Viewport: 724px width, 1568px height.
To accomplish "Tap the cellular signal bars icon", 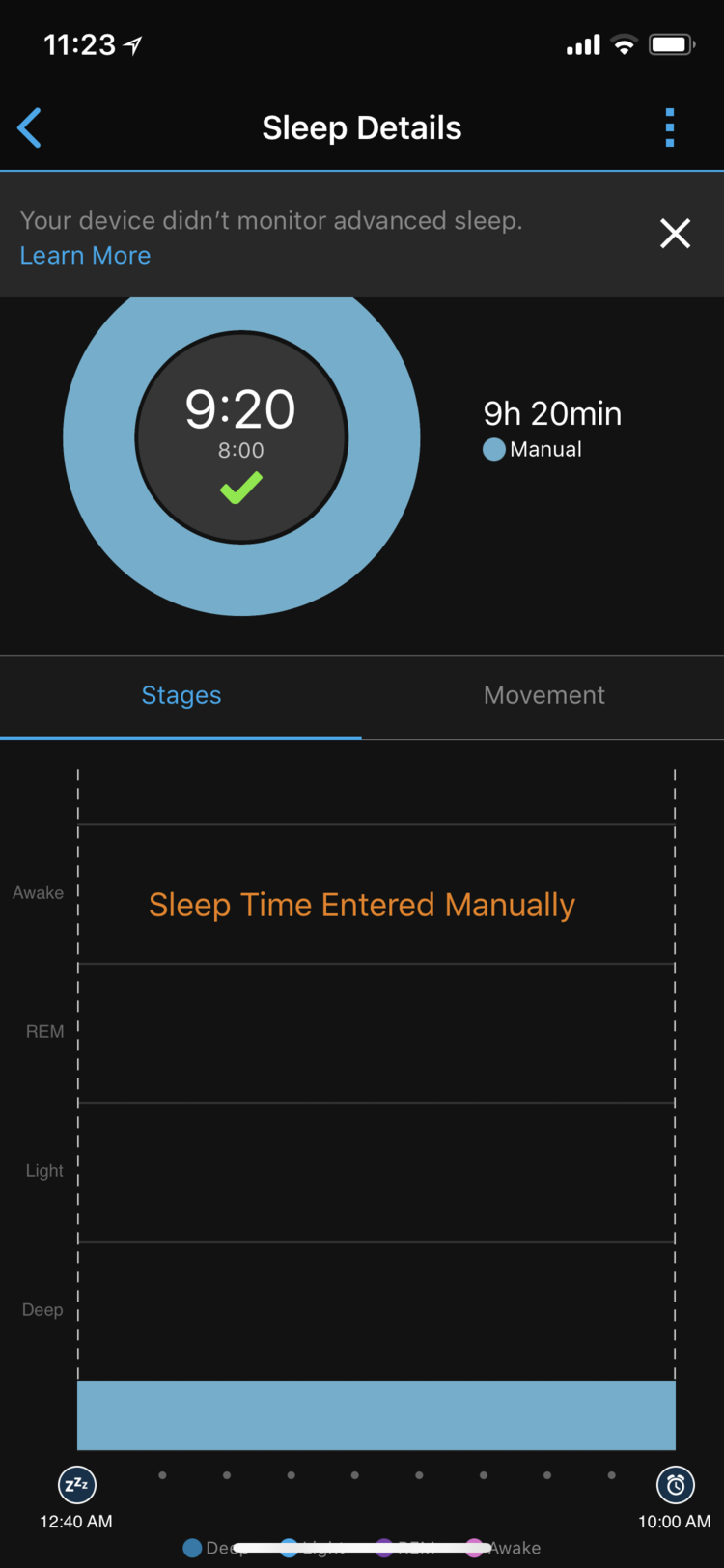I will click(583, 45).
